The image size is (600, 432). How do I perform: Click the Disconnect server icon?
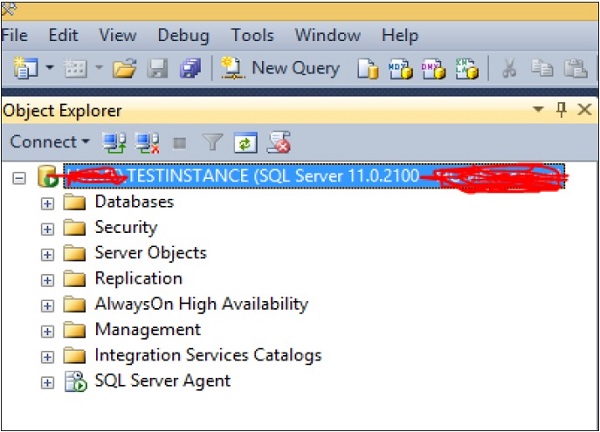pyautogui.click(x=146, y=143)
